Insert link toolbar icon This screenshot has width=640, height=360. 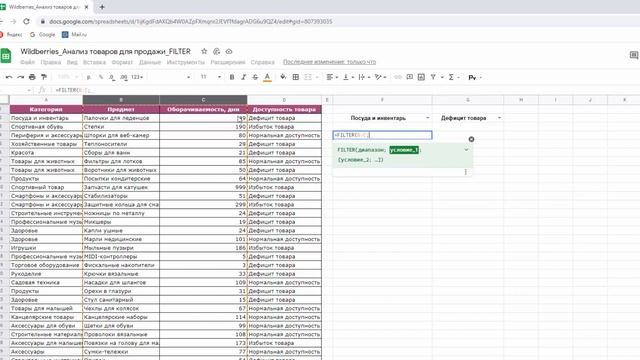398,77
